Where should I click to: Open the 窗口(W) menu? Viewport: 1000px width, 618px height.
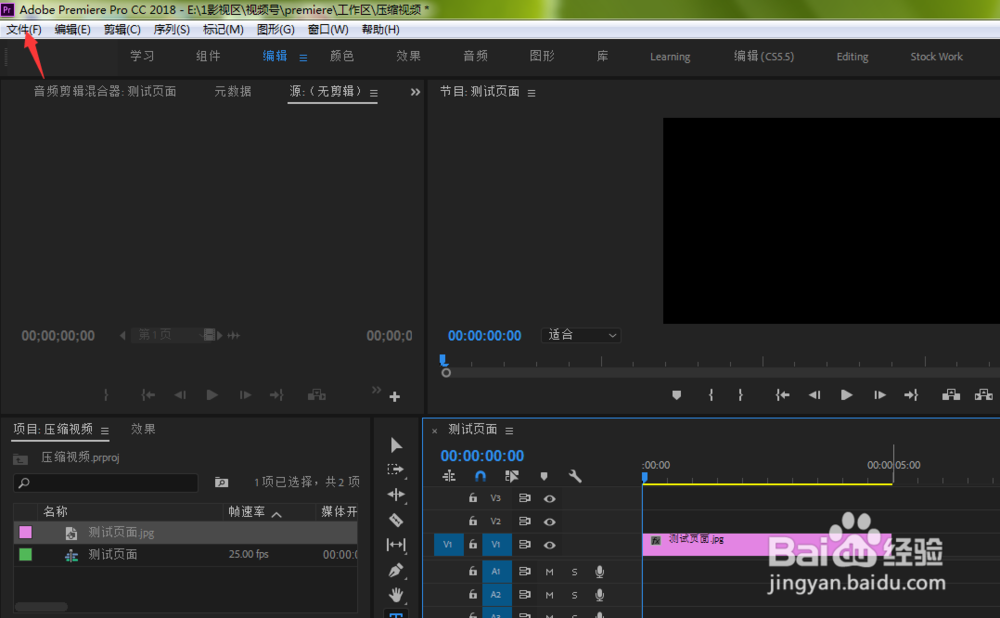click(x=328, y=29)
